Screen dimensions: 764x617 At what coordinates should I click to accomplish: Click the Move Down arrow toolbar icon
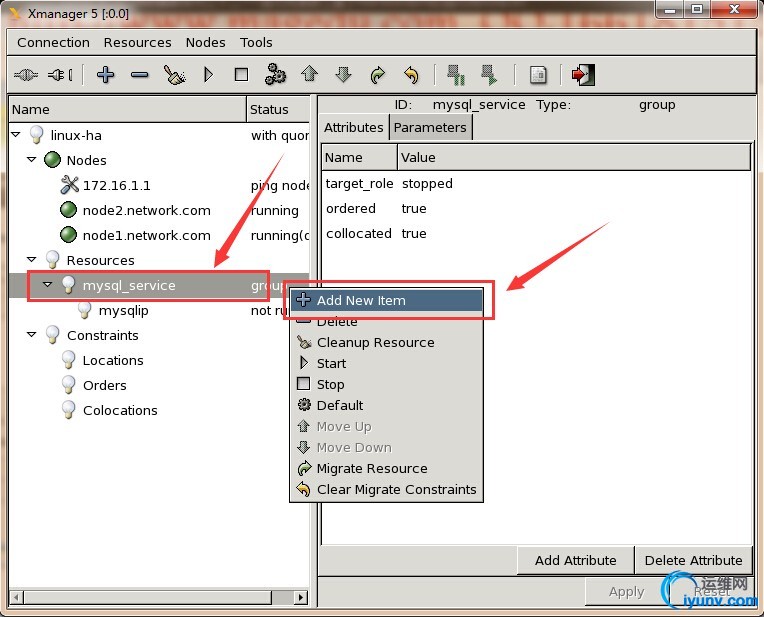344,75
